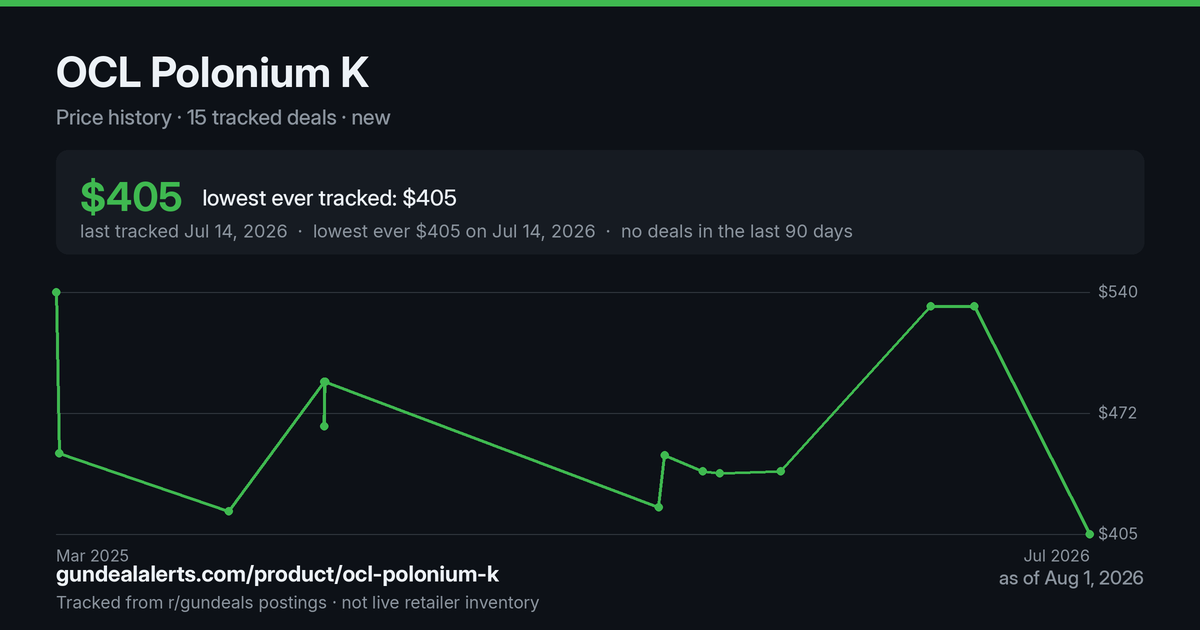Select the $472 axis label

pyautogui.click(x=1119, y=413)
